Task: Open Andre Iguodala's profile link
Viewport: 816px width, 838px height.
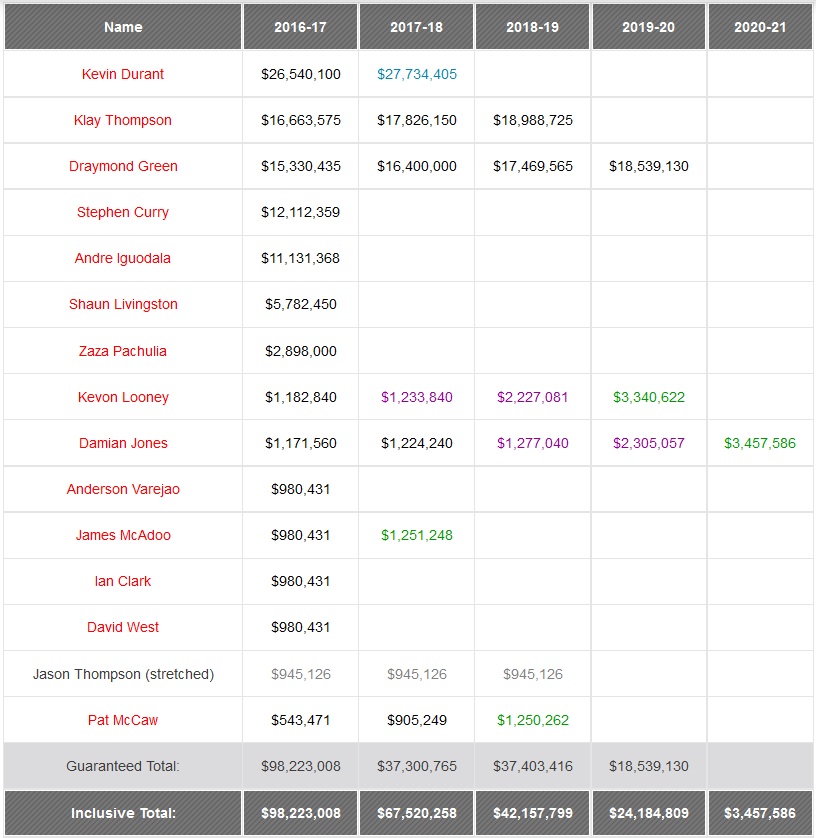Action: tap(123, 258)
